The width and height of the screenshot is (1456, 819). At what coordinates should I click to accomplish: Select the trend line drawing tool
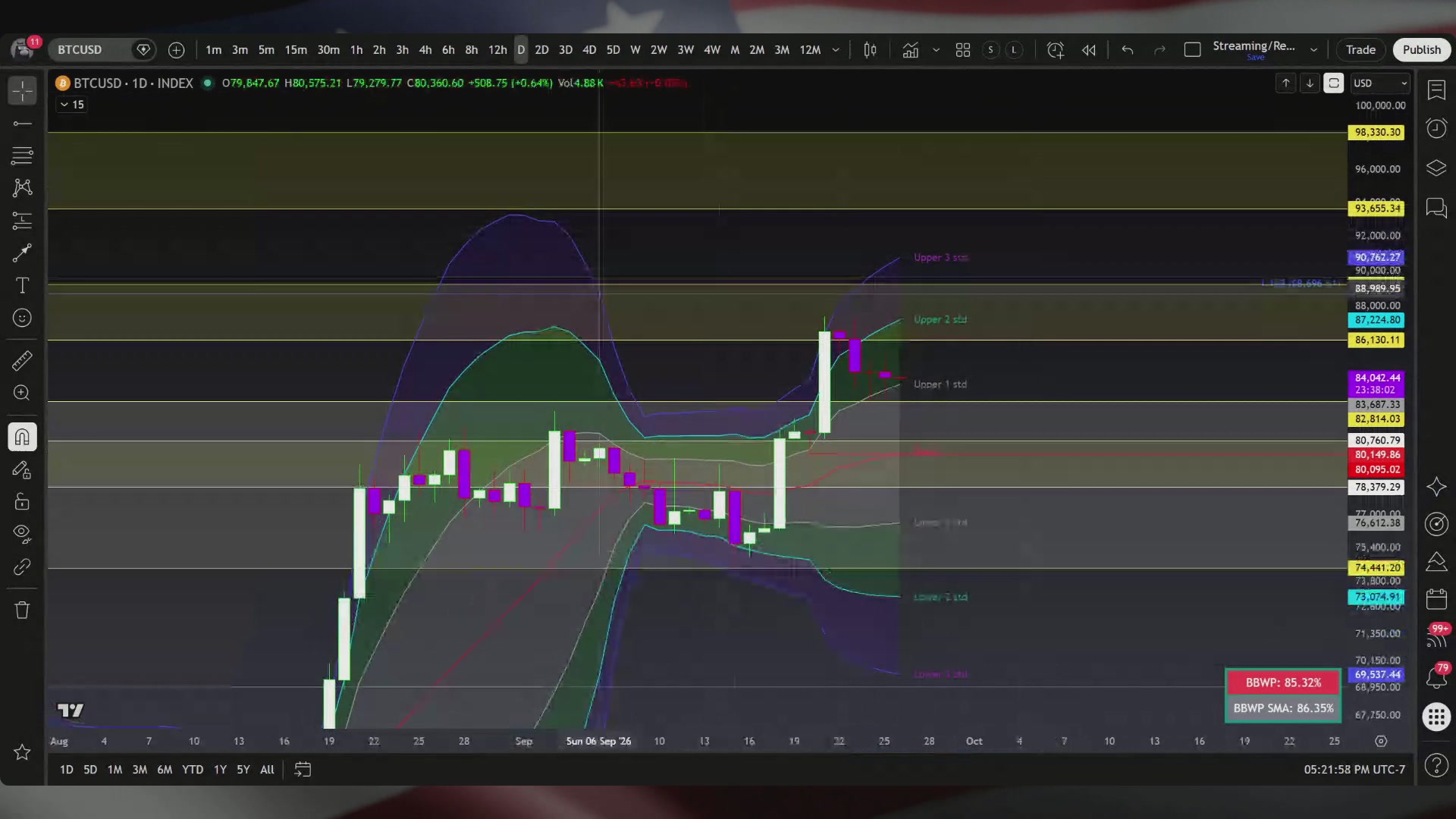click(x=22, y=124)
